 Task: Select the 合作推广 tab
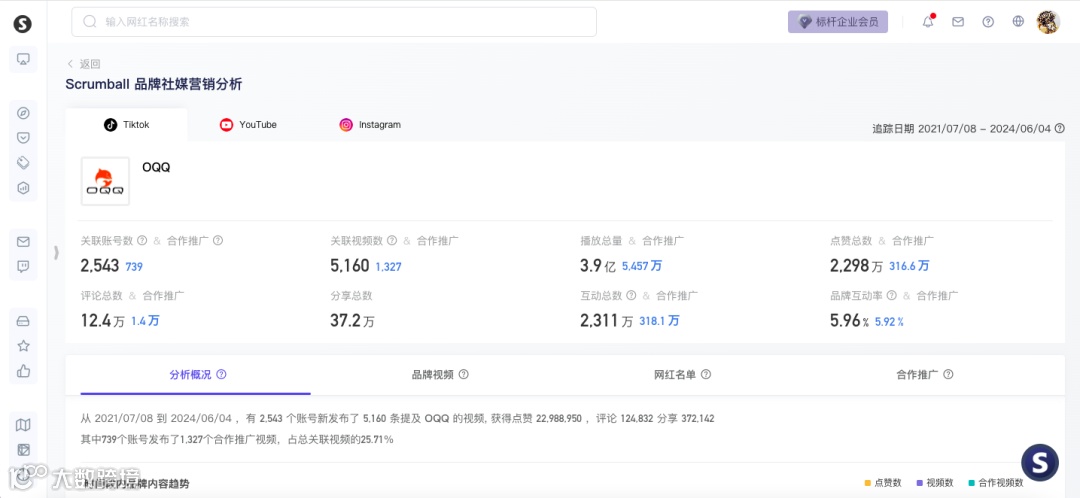tap(924, 375)
